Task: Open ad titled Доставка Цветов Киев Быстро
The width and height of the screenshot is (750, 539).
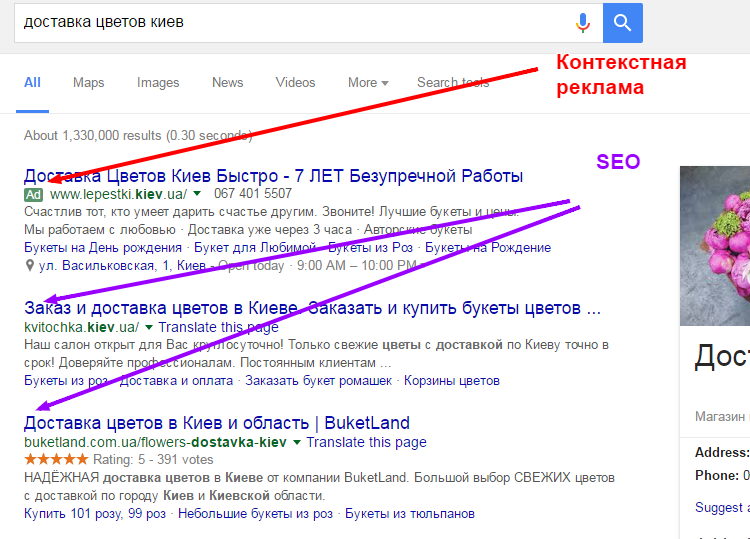Action: click(274, 176)
